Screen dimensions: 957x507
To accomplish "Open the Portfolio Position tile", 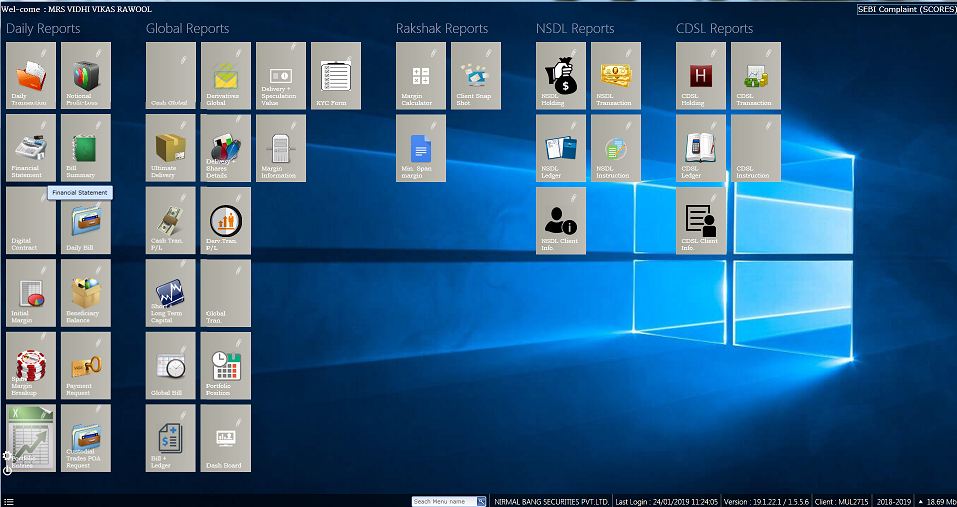I will point(226,365).
